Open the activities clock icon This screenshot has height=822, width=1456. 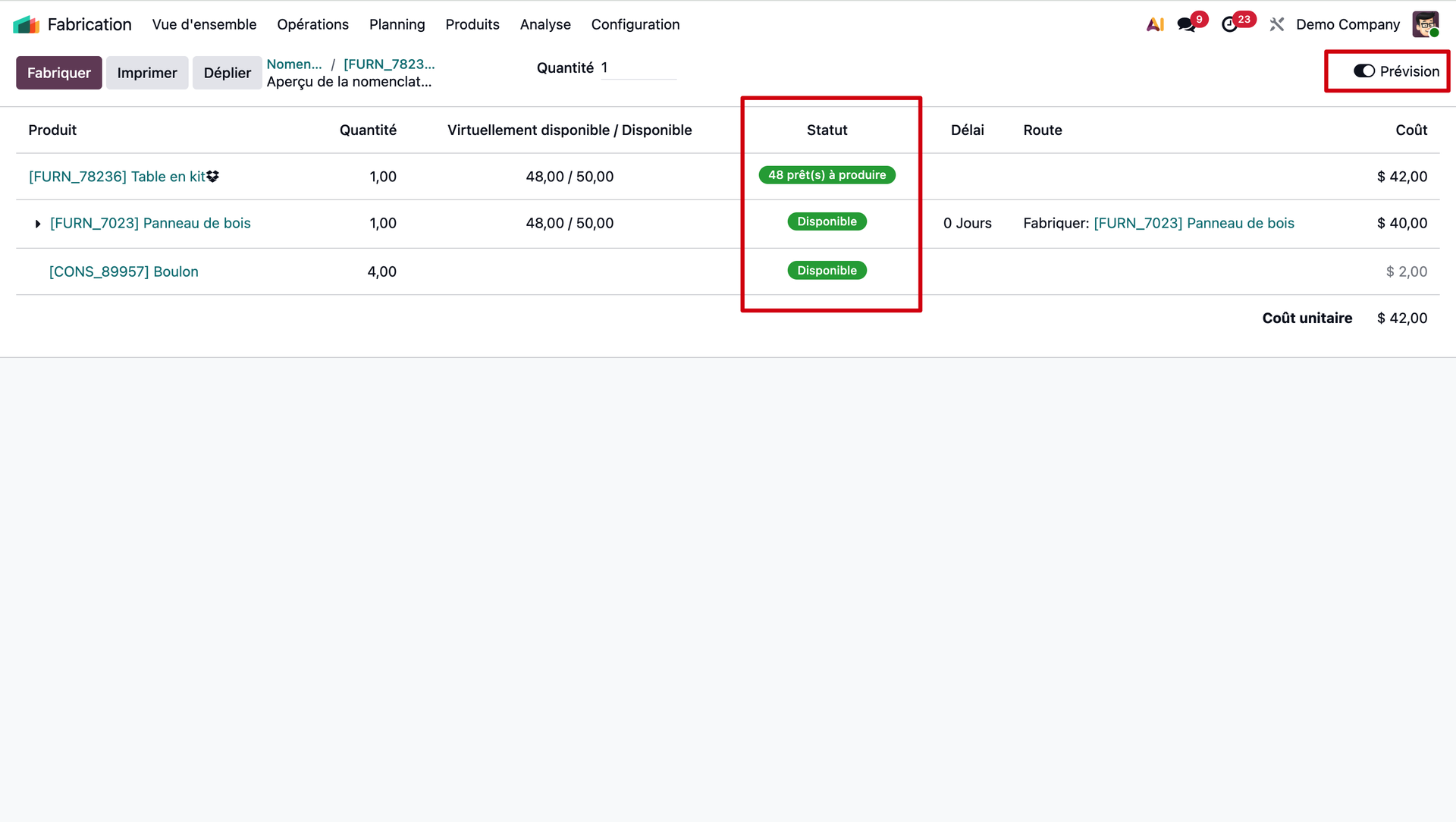(x=1229, y=25)
